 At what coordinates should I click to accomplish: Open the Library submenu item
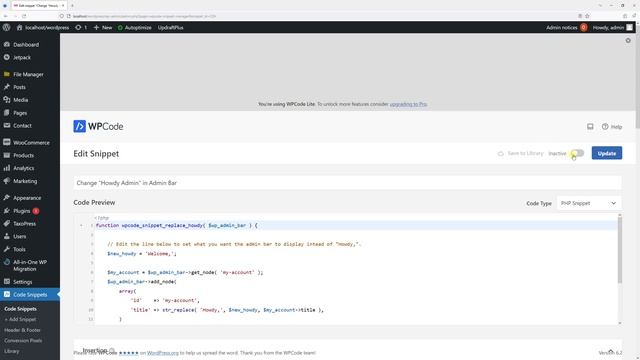[x=12, y=351]
